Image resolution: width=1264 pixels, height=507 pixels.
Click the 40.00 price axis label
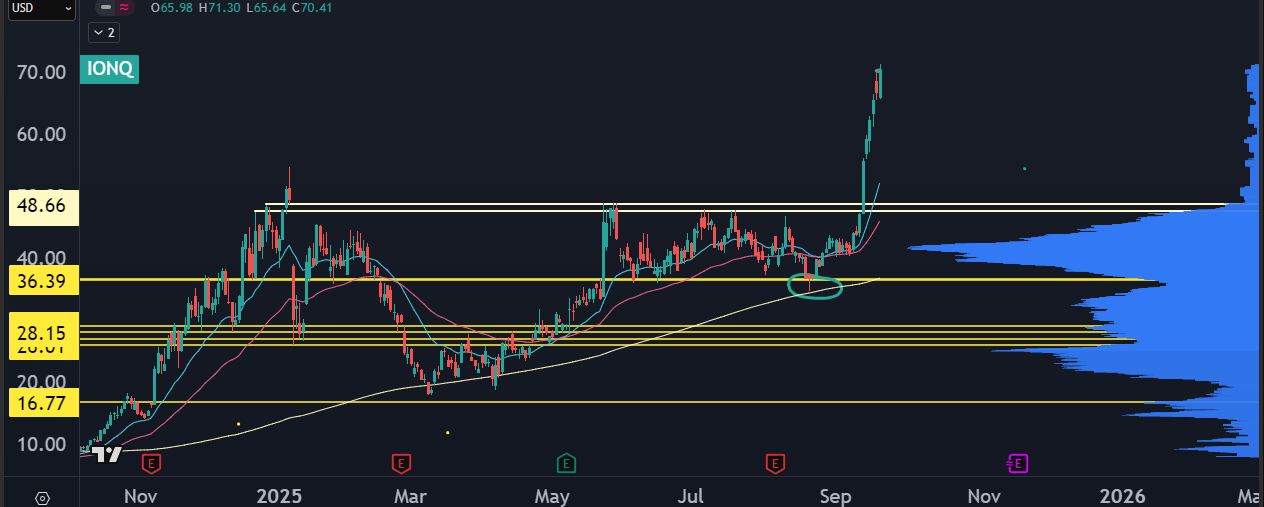point(41,258)
